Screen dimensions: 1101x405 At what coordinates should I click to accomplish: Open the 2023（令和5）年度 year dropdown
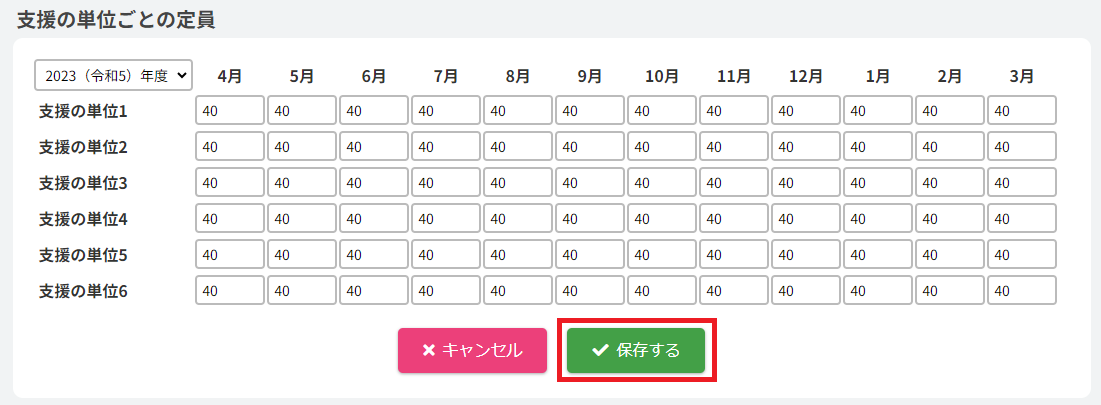113,74
